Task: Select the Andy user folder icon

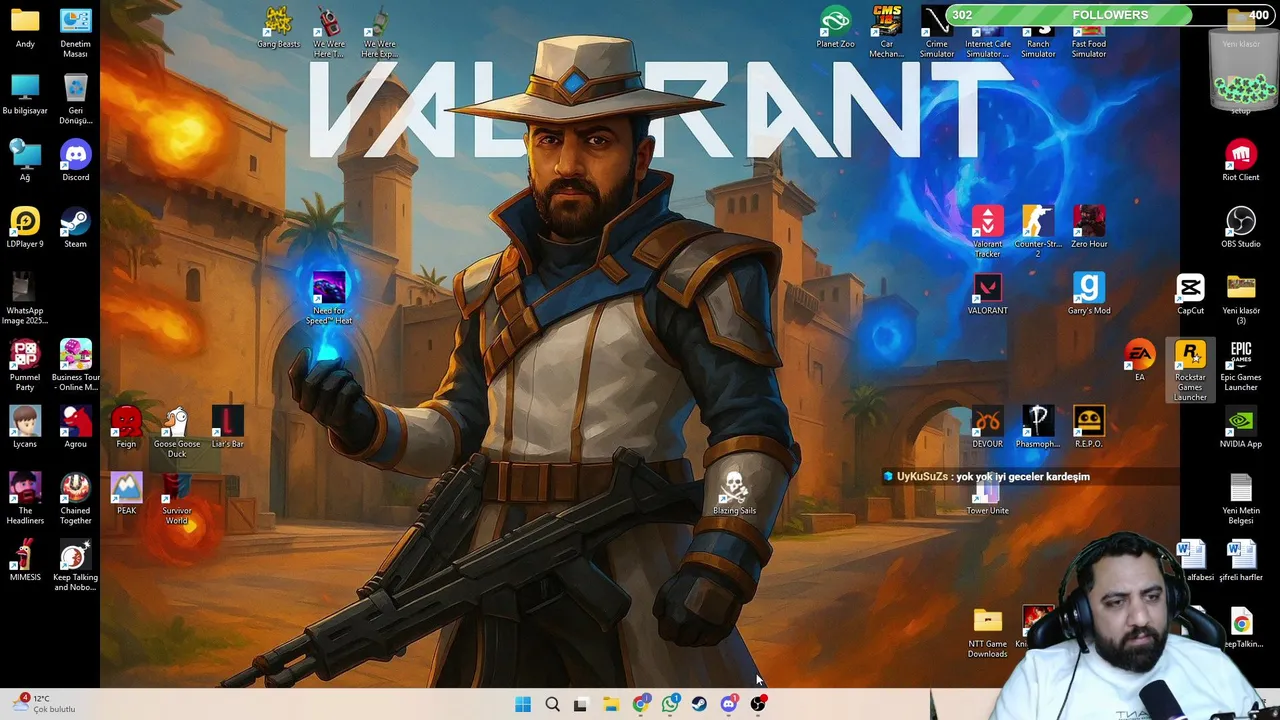Action: (x=25, y=28)
